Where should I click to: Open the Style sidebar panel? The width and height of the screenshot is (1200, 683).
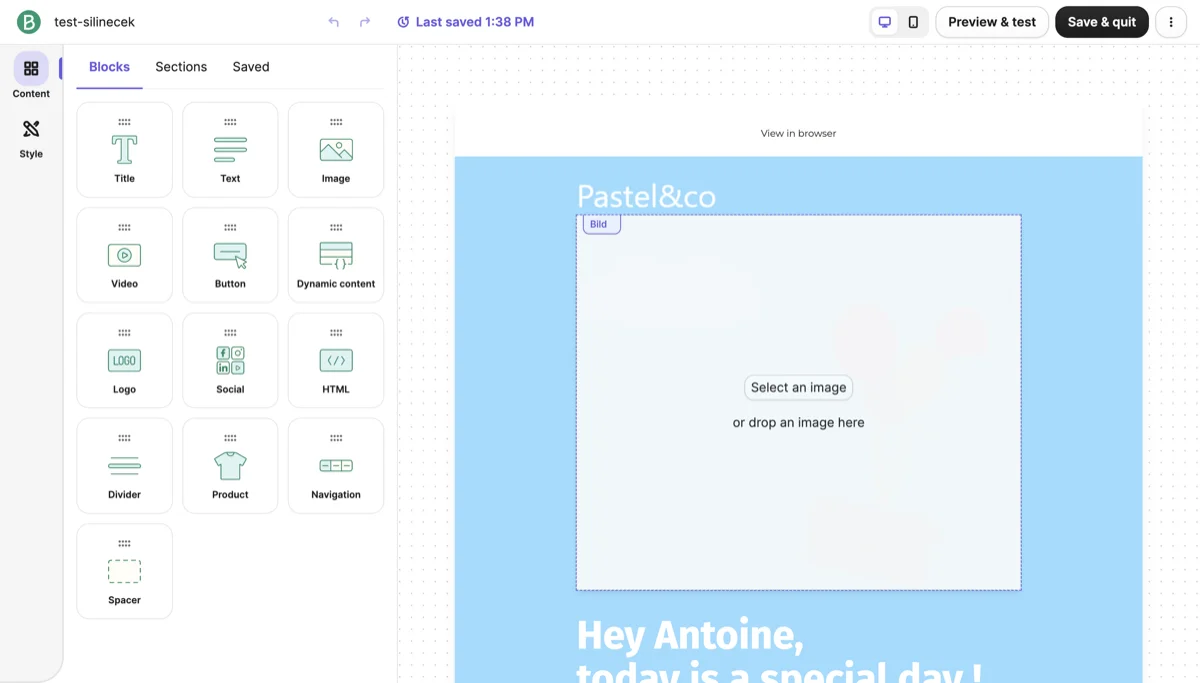coord(31,138)
